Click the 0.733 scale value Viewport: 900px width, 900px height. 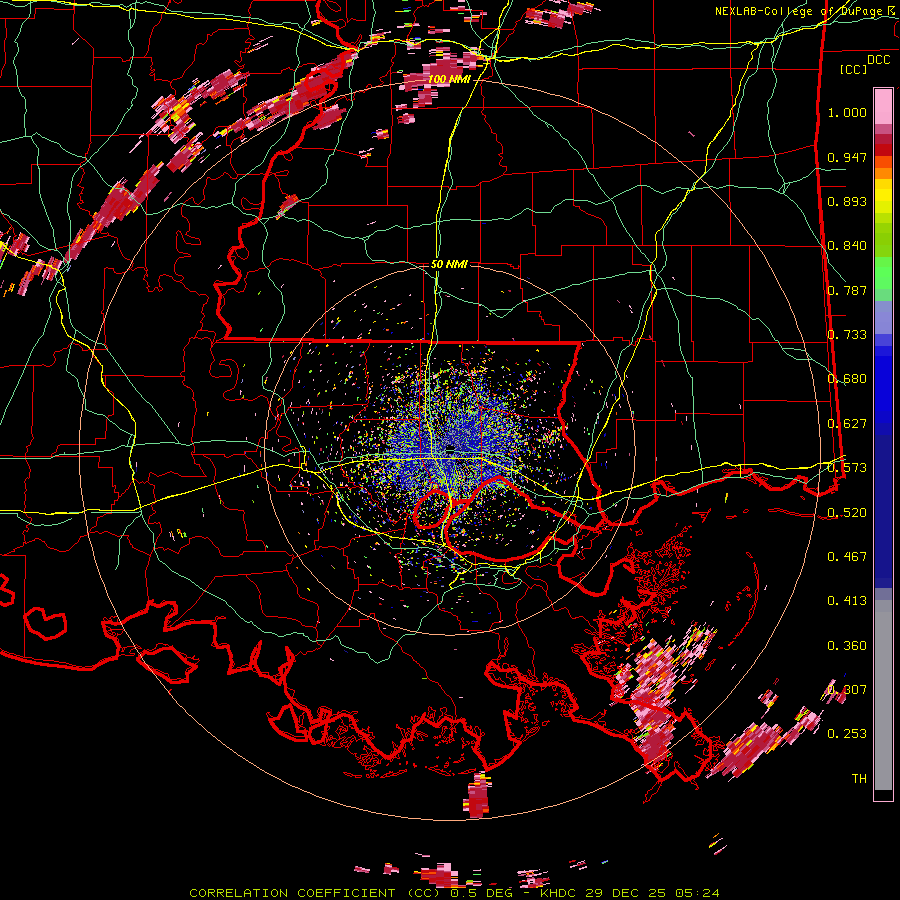(847, 335)
